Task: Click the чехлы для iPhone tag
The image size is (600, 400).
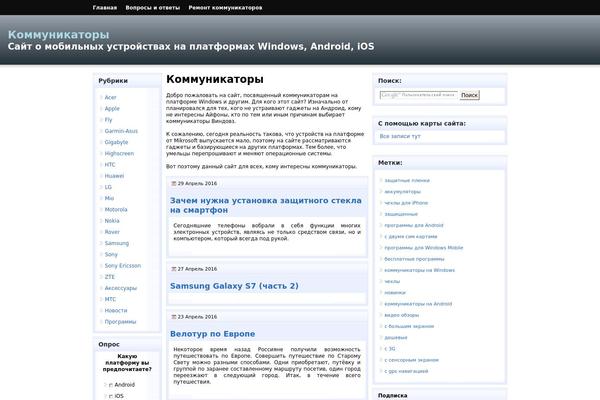Action: point(406,203)
